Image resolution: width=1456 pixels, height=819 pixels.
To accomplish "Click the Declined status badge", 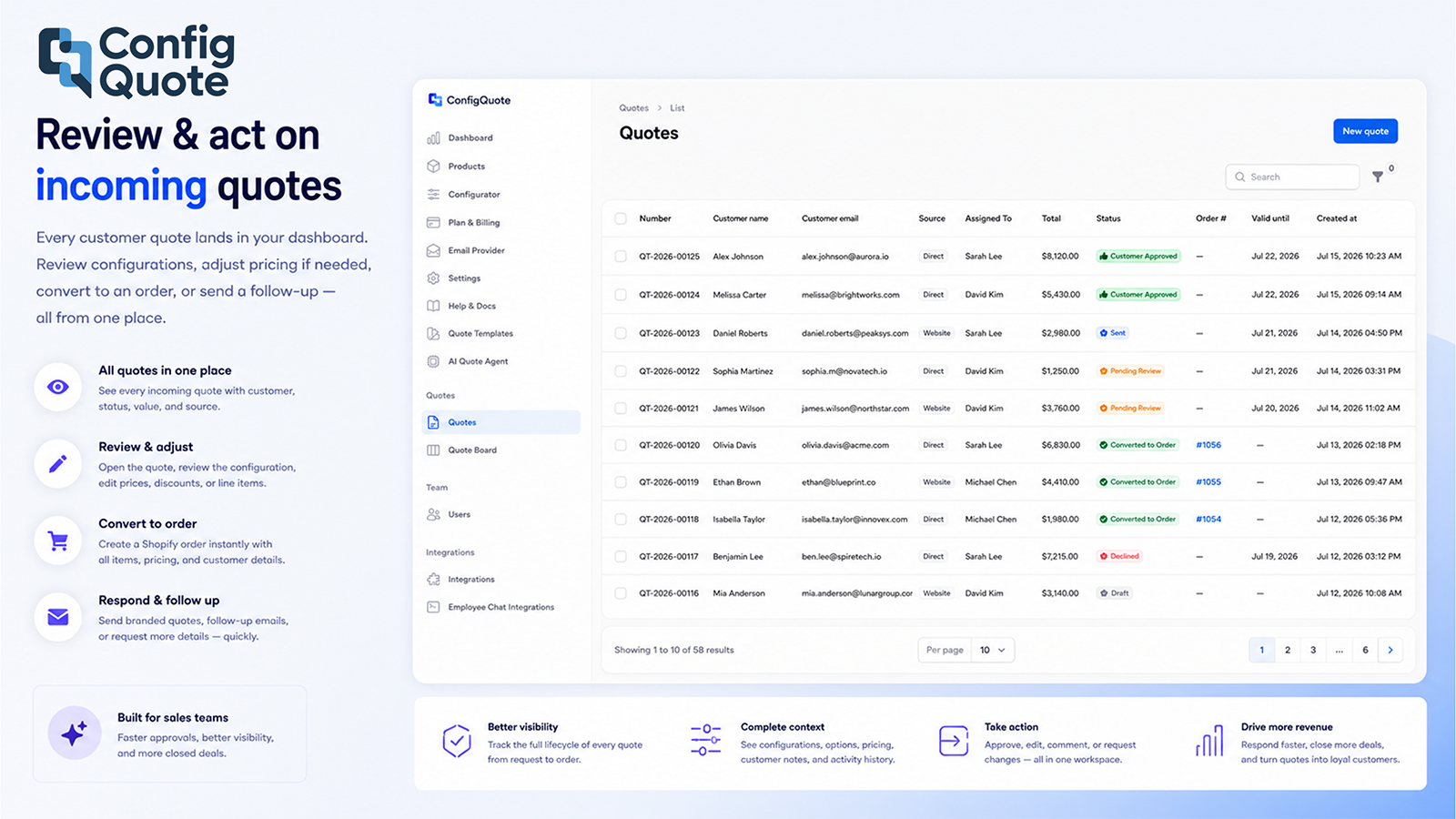I will point(1119,556).
